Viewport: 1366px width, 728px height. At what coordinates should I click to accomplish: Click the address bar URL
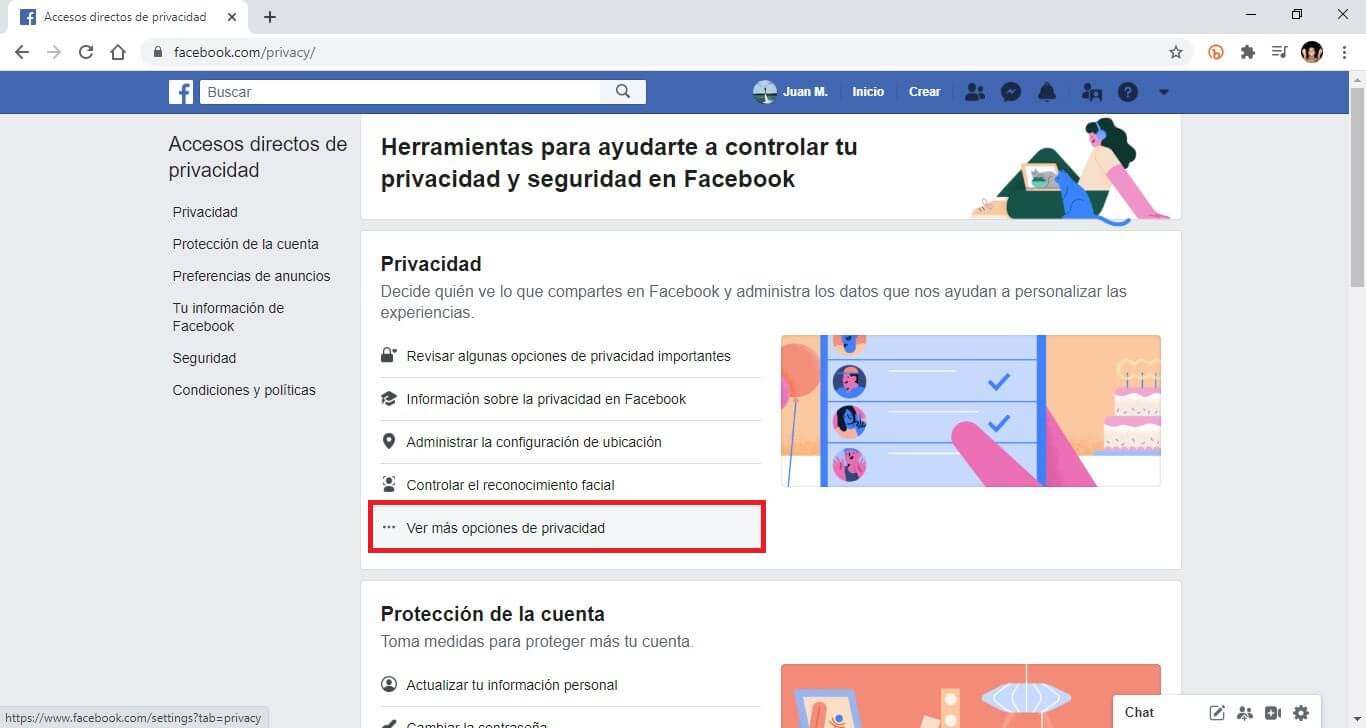tap(244, 52)
